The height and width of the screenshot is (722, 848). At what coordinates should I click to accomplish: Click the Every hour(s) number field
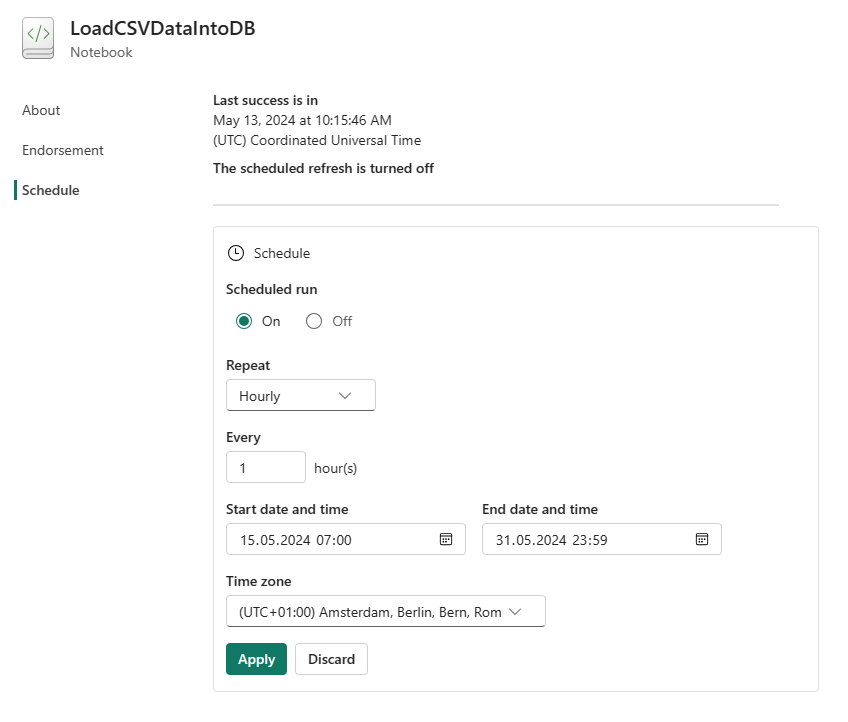point(266,467)
